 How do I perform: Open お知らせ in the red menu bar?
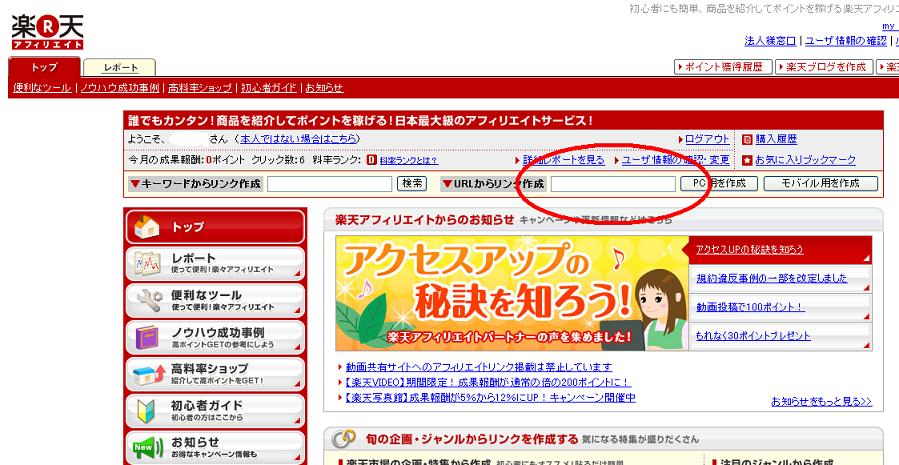tap(324, 88)
